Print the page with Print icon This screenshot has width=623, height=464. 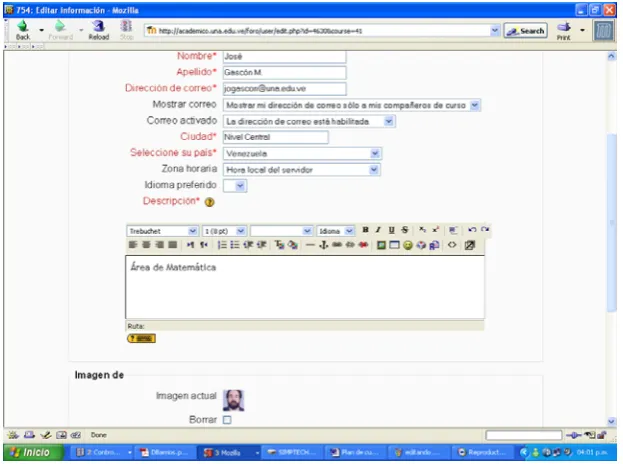tap(563, 31)
